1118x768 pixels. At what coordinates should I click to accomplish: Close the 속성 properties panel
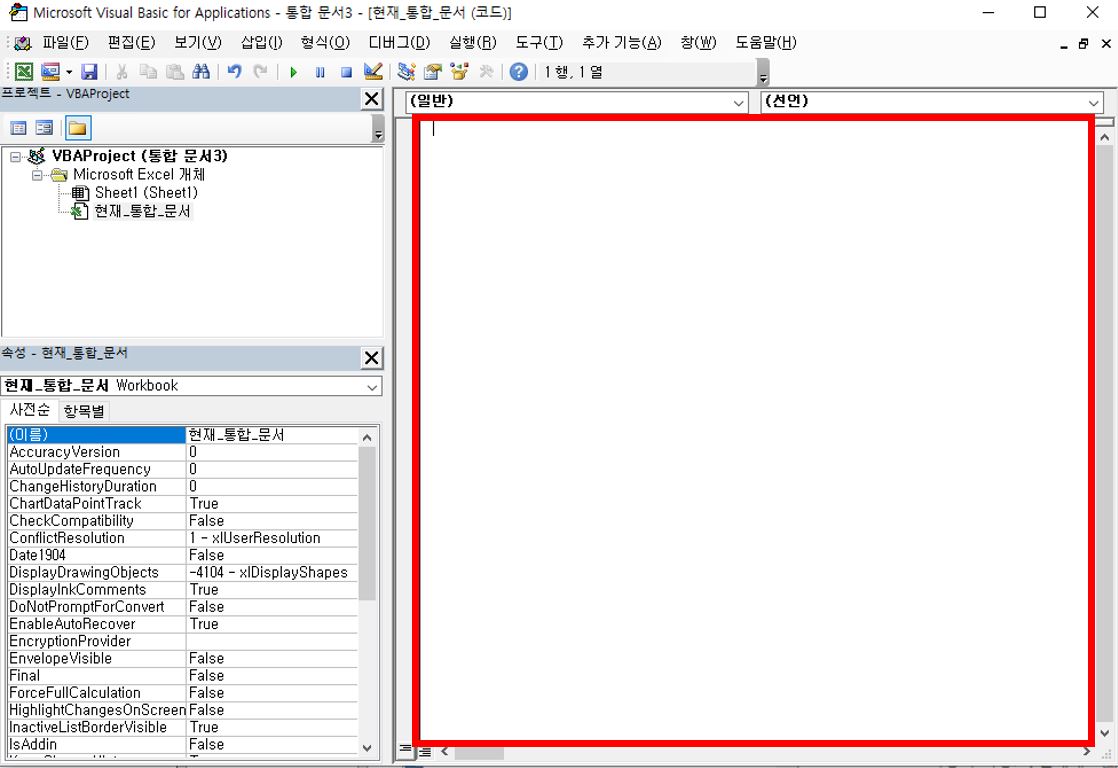tap(371, 358)
